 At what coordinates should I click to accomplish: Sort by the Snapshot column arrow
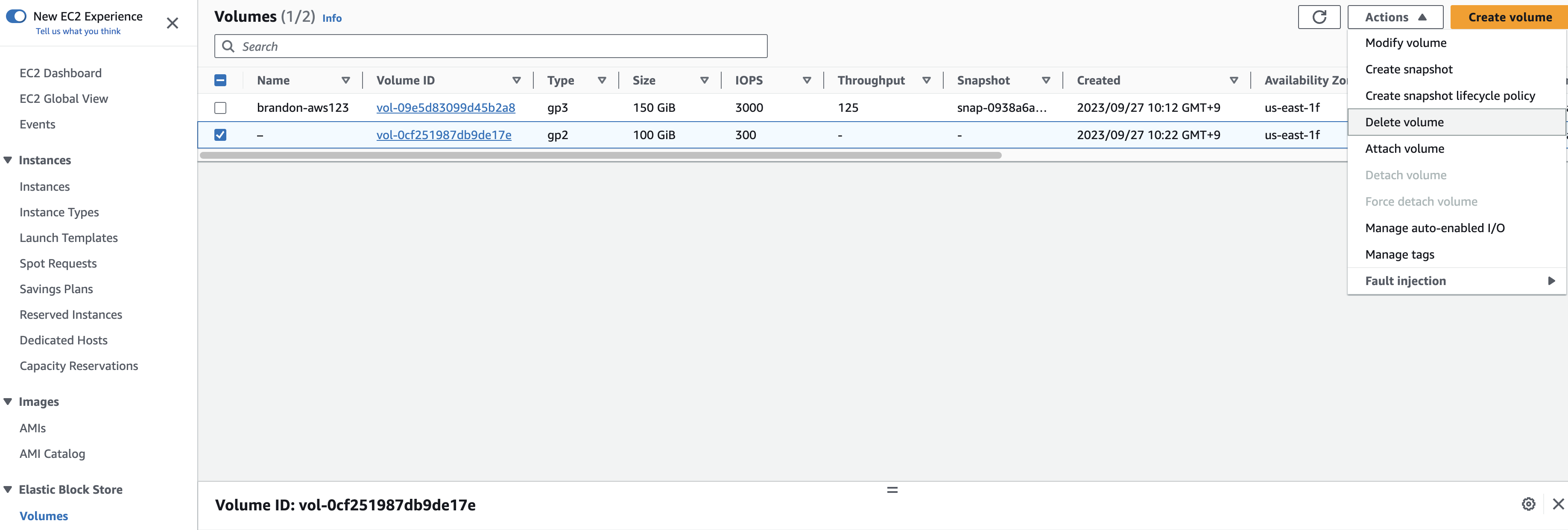1046,80
